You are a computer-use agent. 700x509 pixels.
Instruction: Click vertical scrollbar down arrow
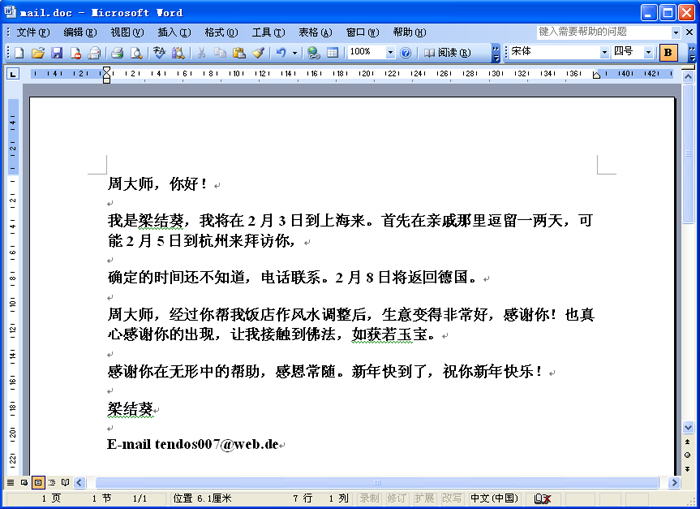click(x=688, y=427)
